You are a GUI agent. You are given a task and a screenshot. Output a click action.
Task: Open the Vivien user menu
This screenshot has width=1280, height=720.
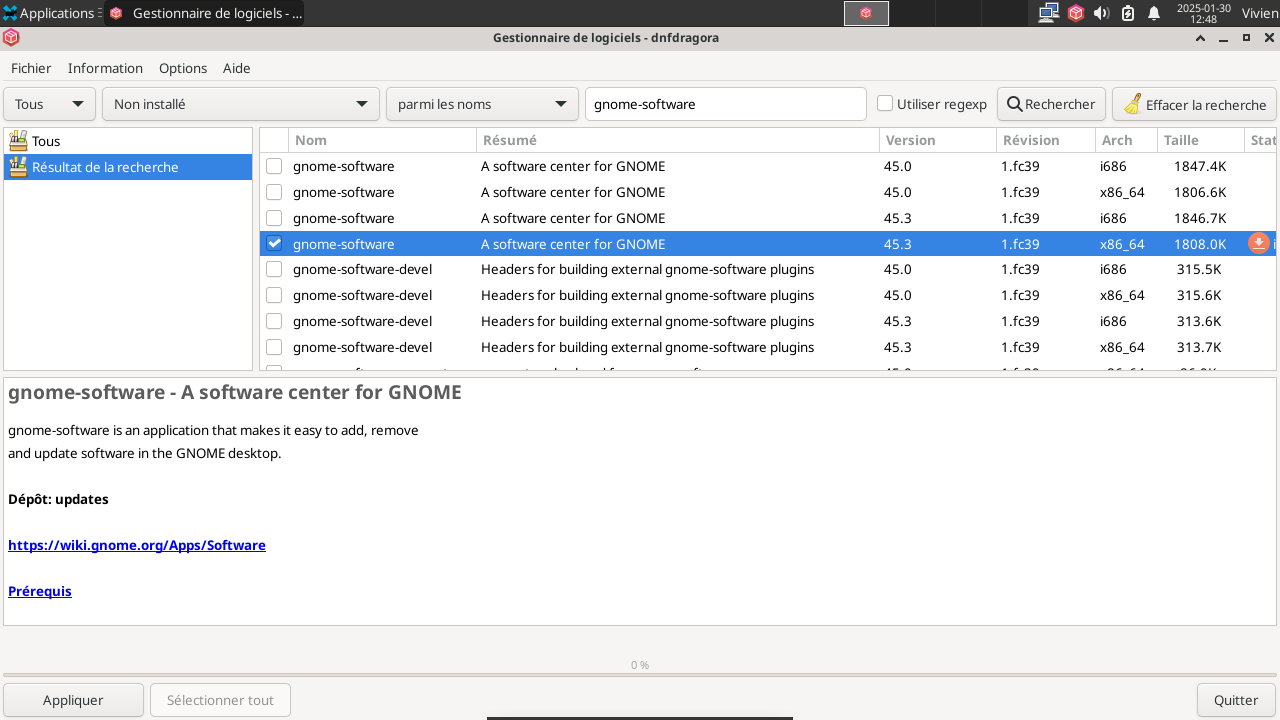(x=1259, y=13)
